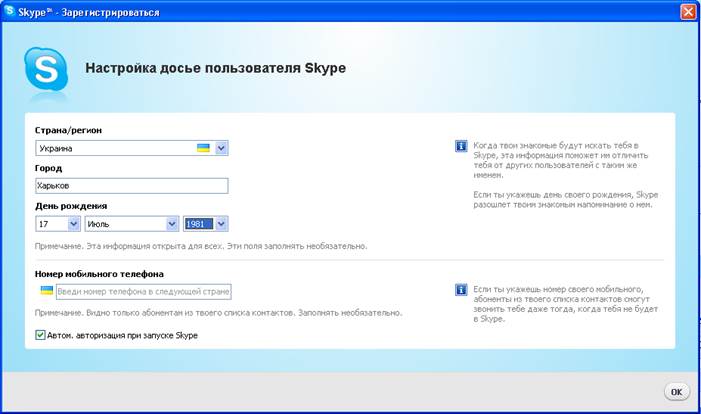Click the info icon beside the birthday tip
The image size is (701, 414).
[461, 146]
